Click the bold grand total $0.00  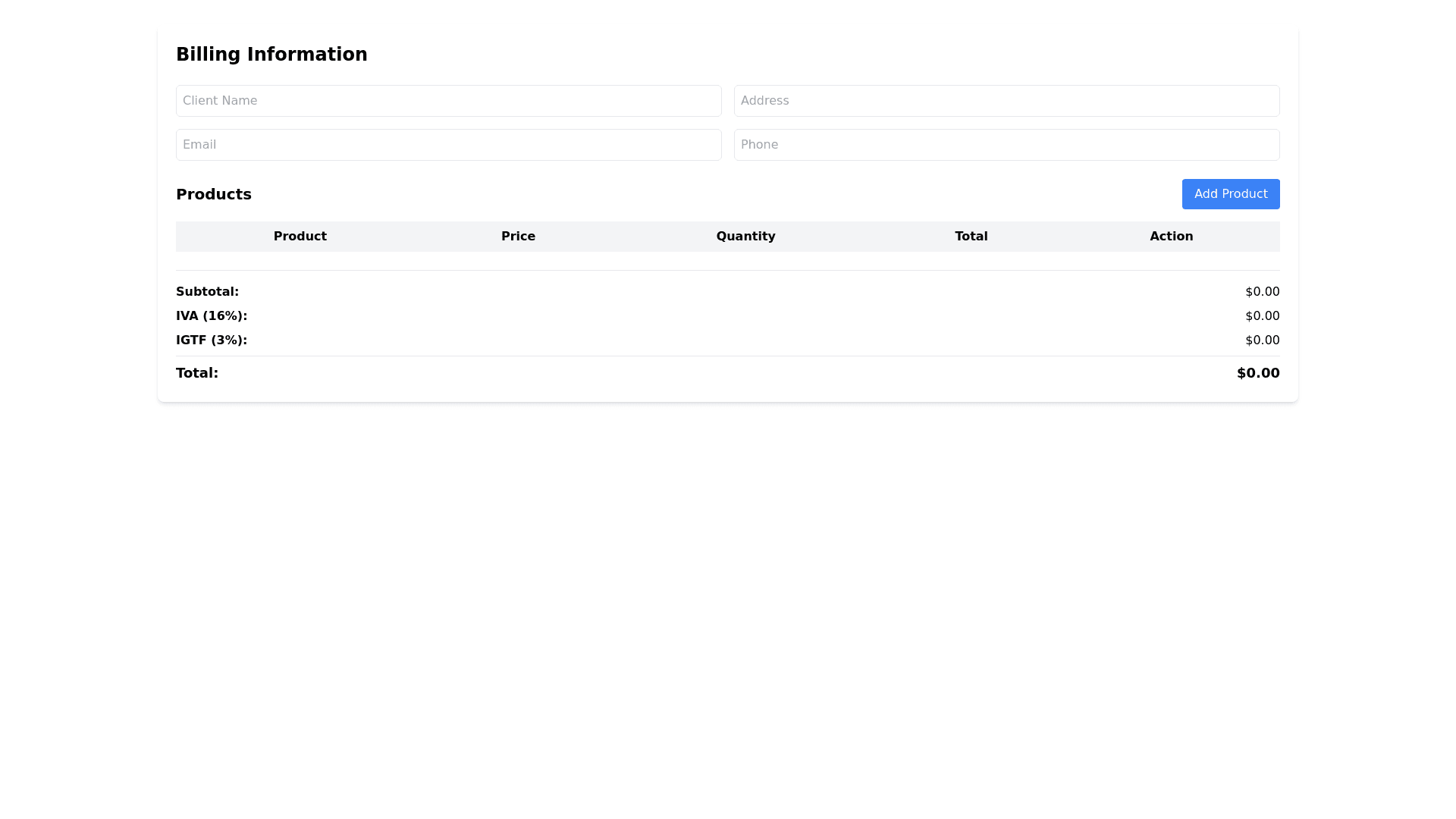[1257, 373]
